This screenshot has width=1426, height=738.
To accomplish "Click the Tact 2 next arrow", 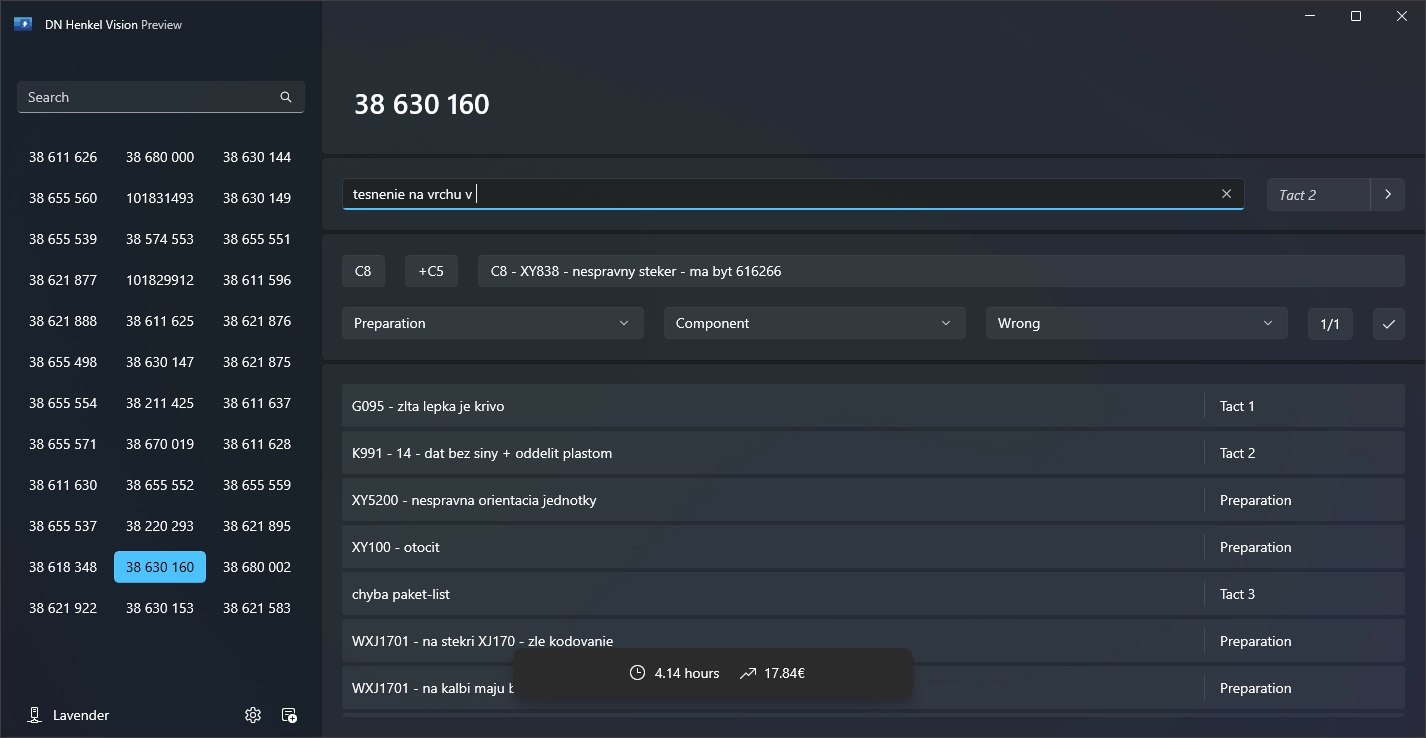I will tap(1387, 195).
